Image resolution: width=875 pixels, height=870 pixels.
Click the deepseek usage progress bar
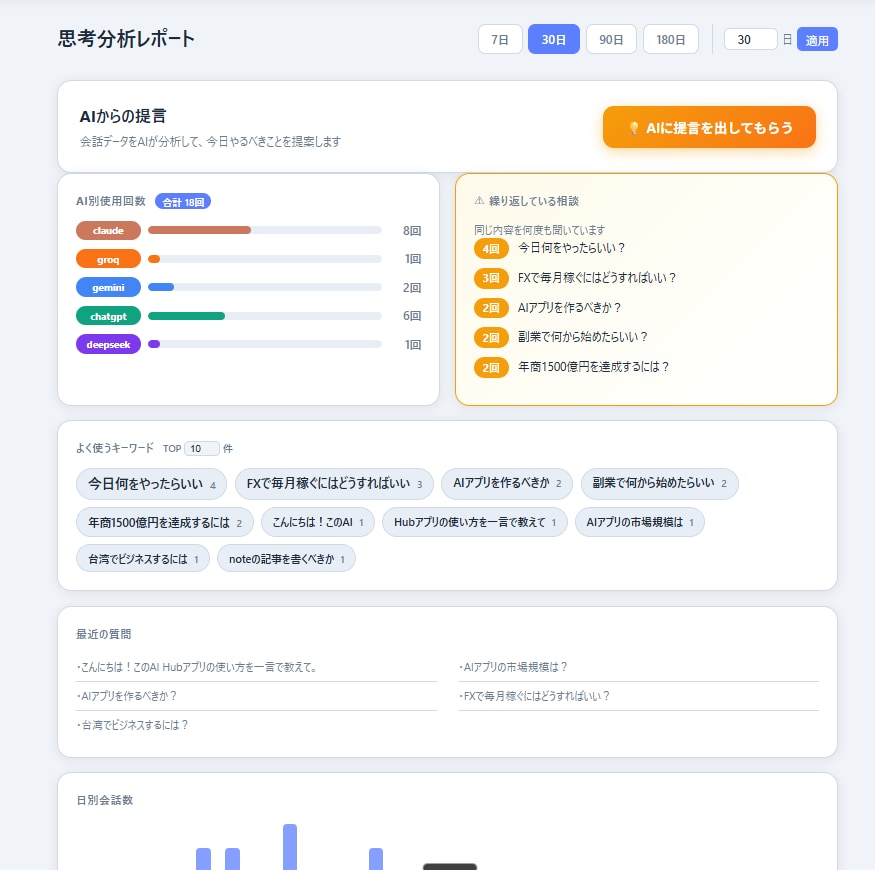[265, 344]
